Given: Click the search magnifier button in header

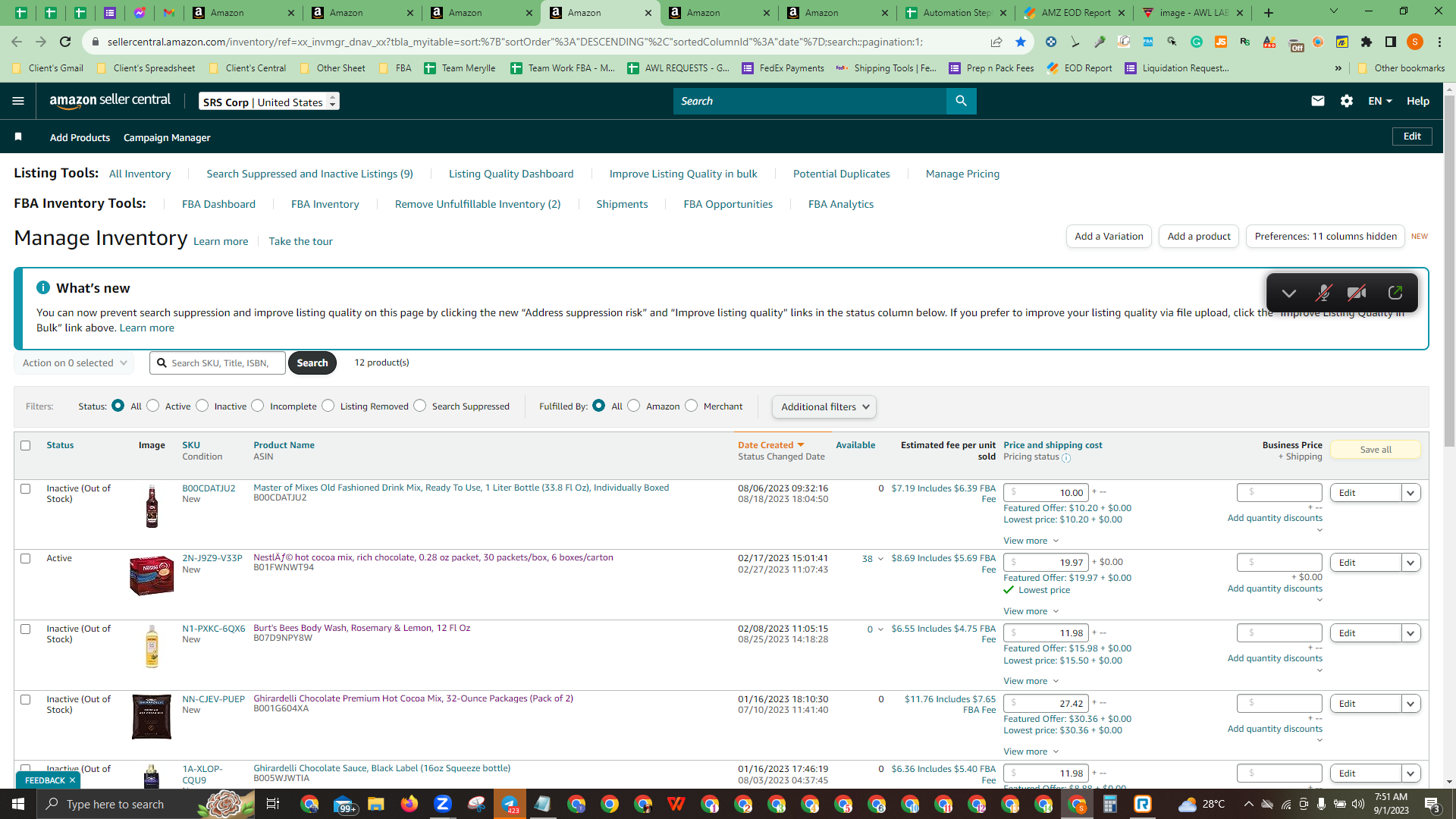Looking at the screenshot, I should click(961, 101).
